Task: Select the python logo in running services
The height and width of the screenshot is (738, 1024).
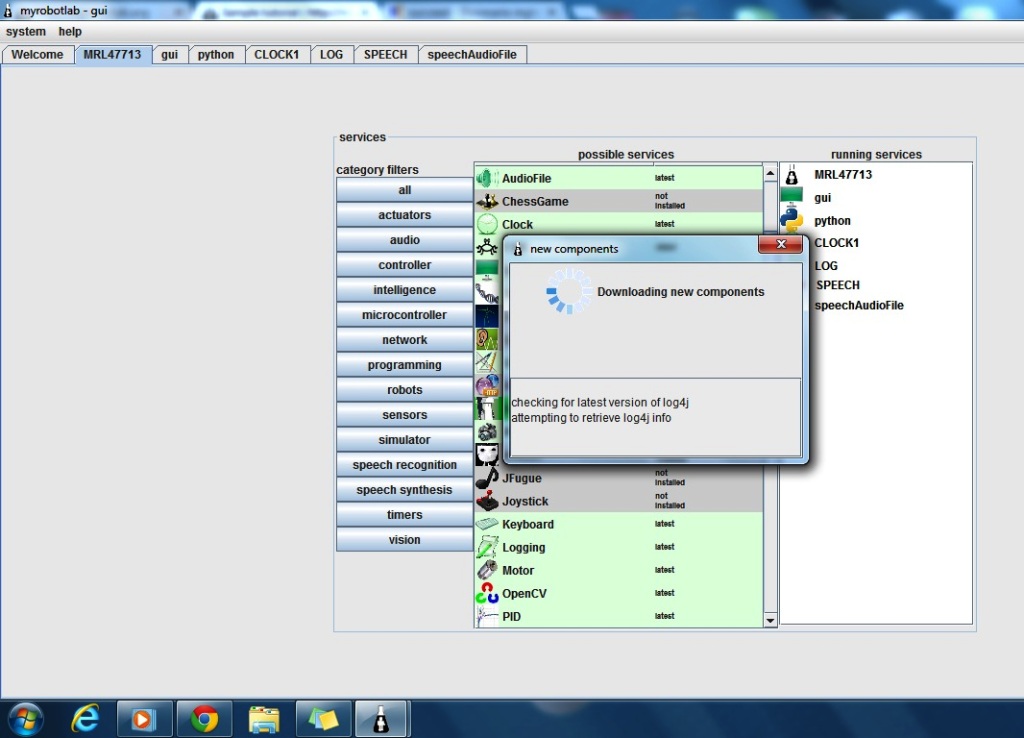Action: 792,220
